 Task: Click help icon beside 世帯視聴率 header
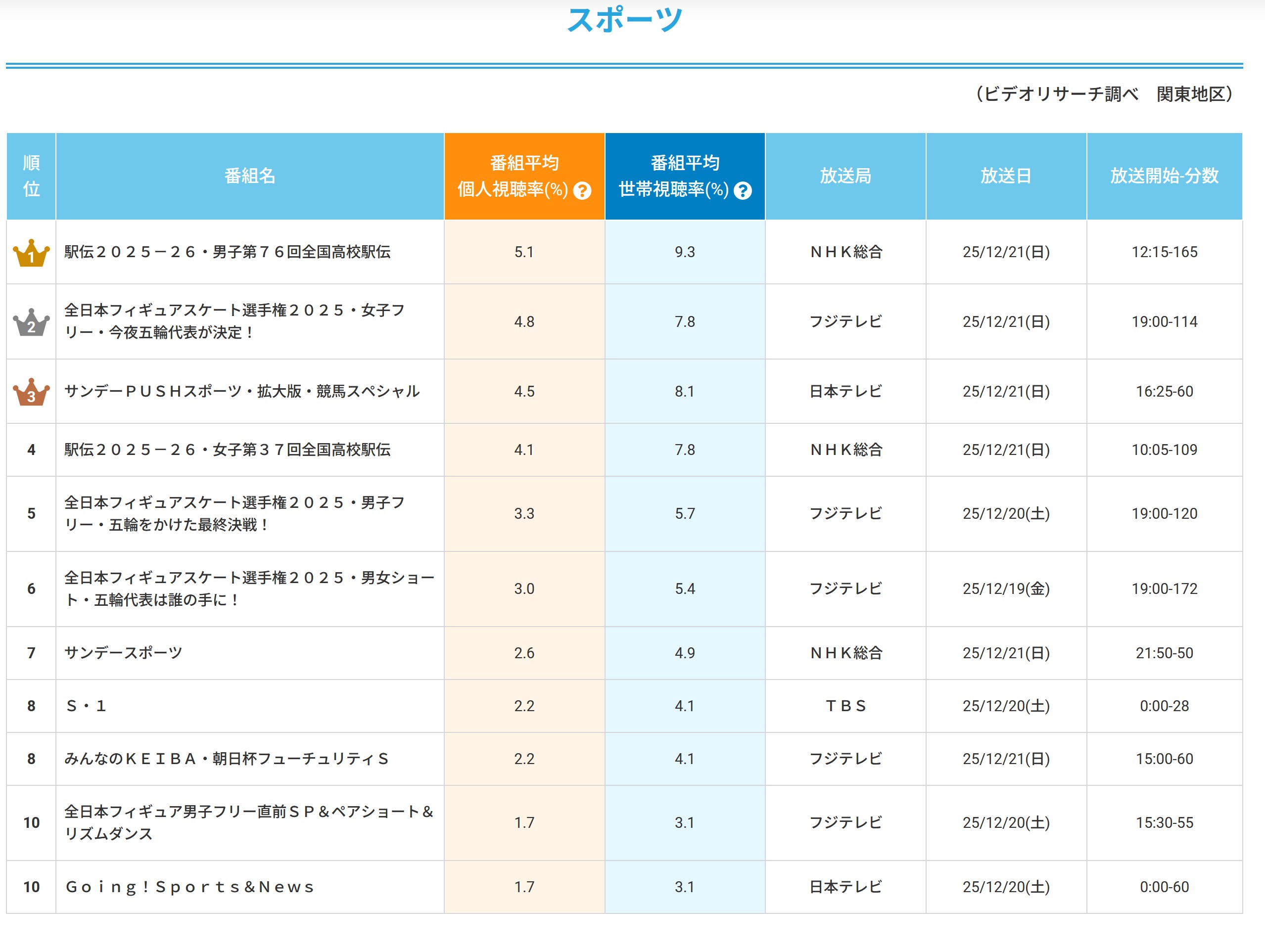point(742,190)
